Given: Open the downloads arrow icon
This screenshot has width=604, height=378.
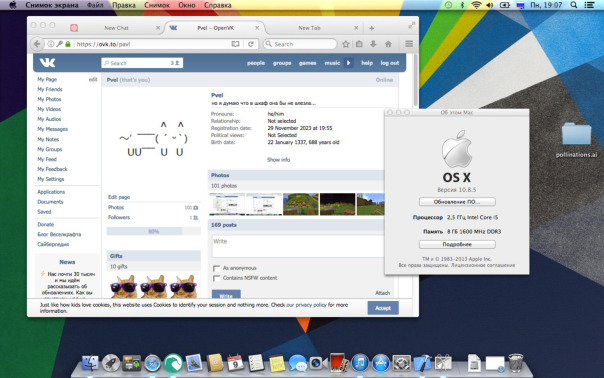Looking at the screenshot, I should coord(373,44).
